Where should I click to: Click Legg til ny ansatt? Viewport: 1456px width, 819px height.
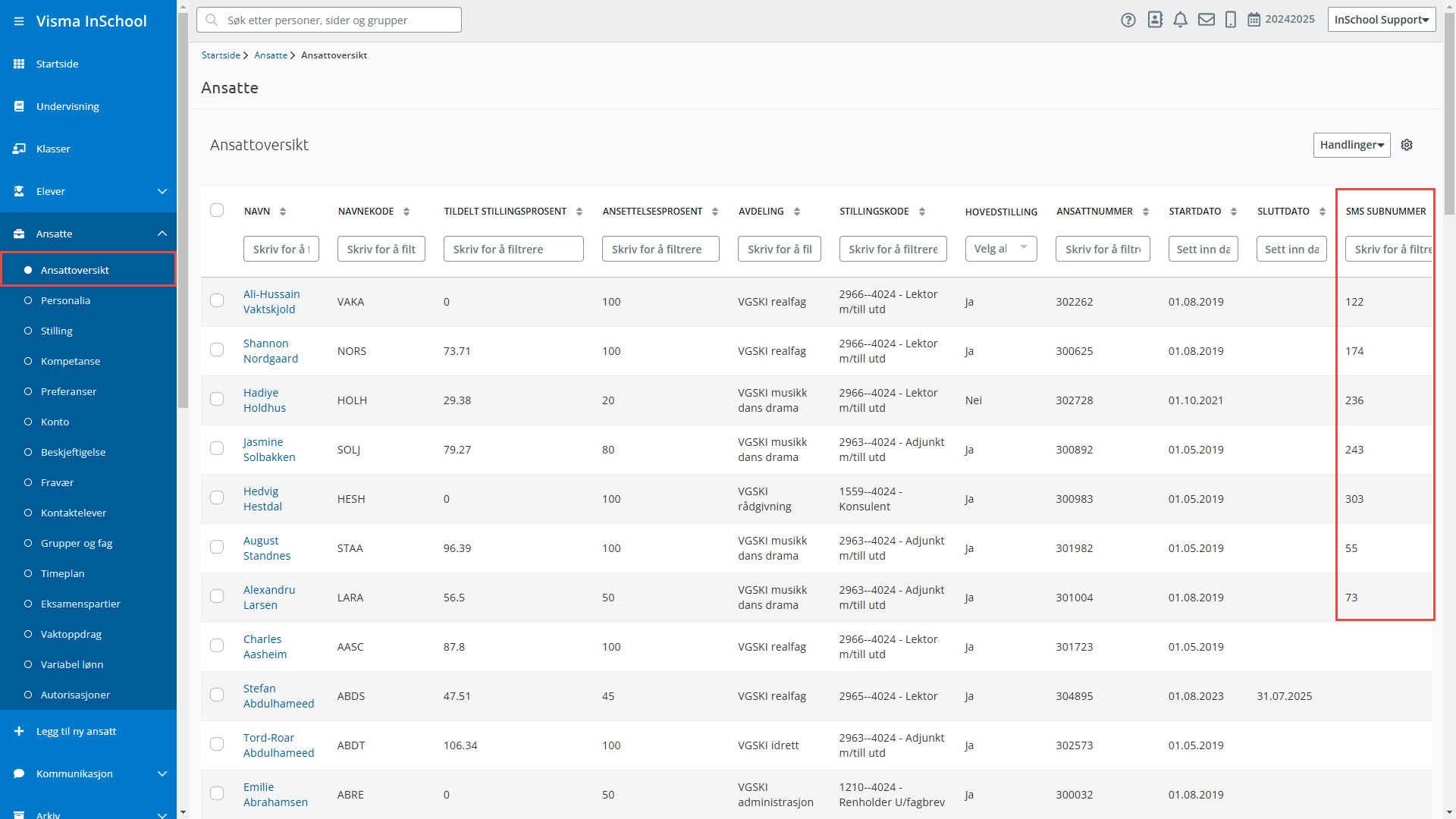click(x=76, y=731)
